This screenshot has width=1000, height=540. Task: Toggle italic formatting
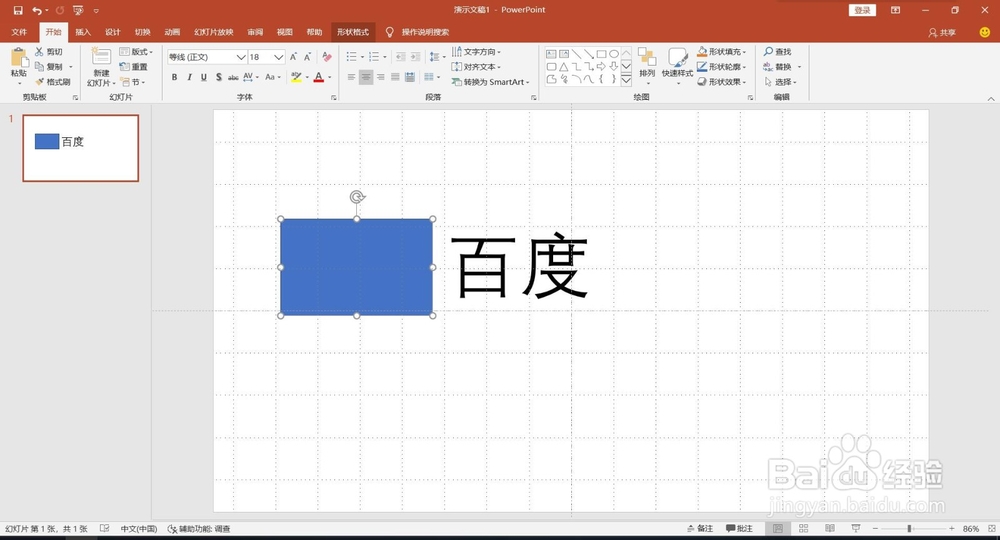click(x=189, y=77)
